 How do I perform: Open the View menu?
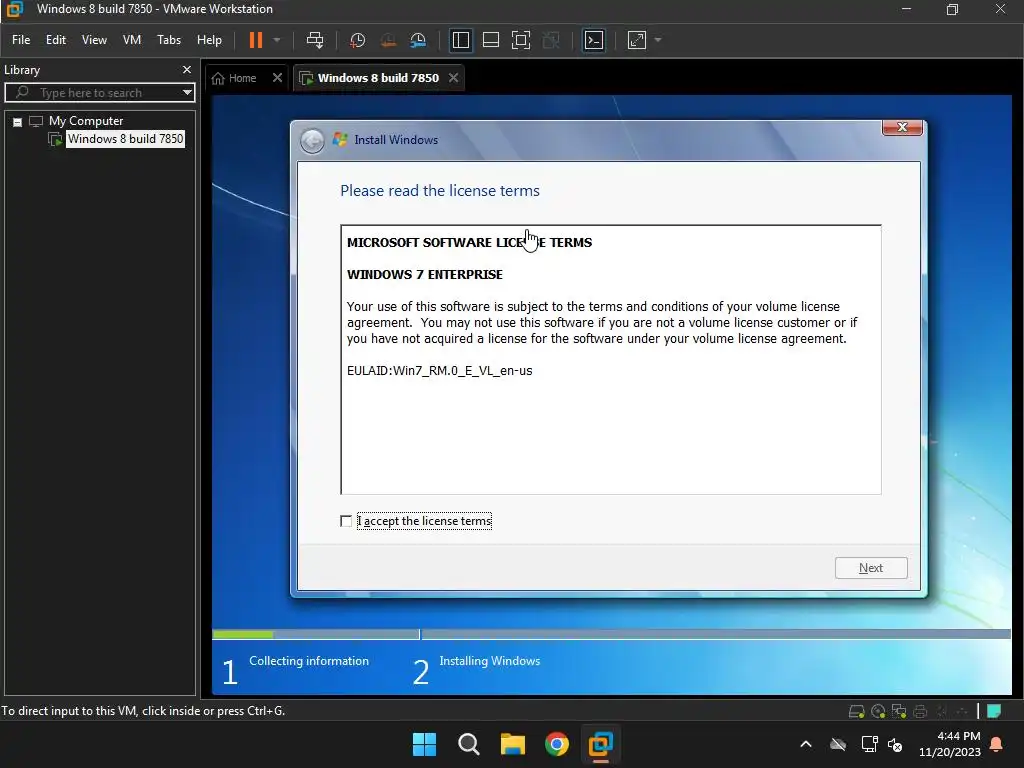pos(94,40)
